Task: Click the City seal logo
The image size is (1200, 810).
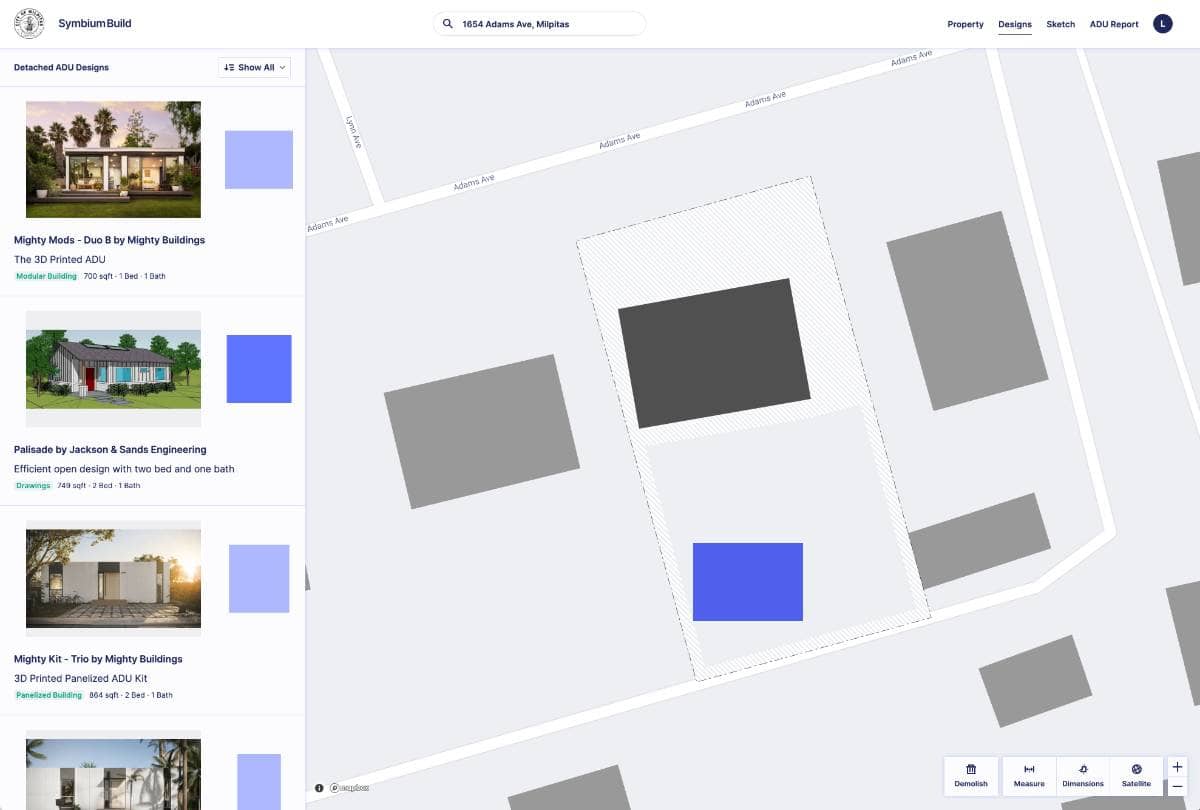Action: click(x=29, y=24)
